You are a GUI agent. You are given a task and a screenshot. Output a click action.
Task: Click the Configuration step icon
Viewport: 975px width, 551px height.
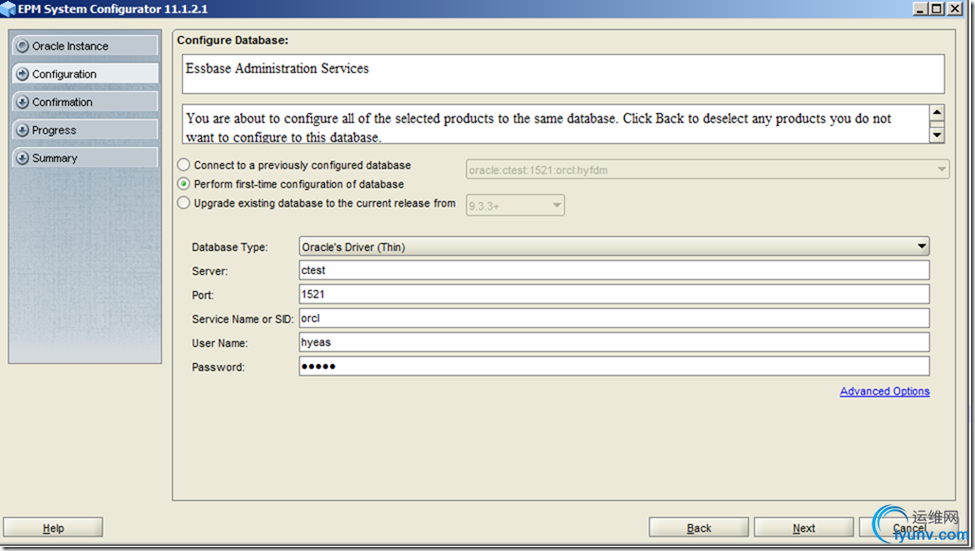click(22, 74)
